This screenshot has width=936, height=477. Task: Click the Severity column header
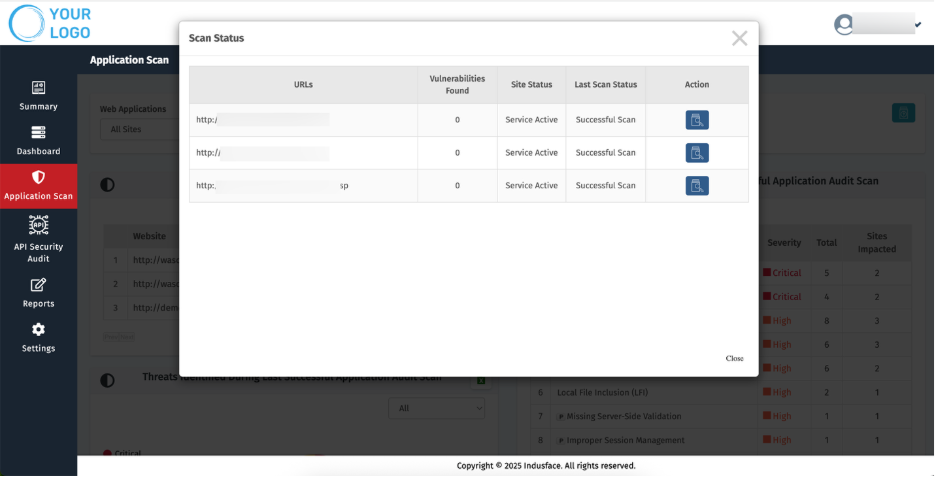784,243
